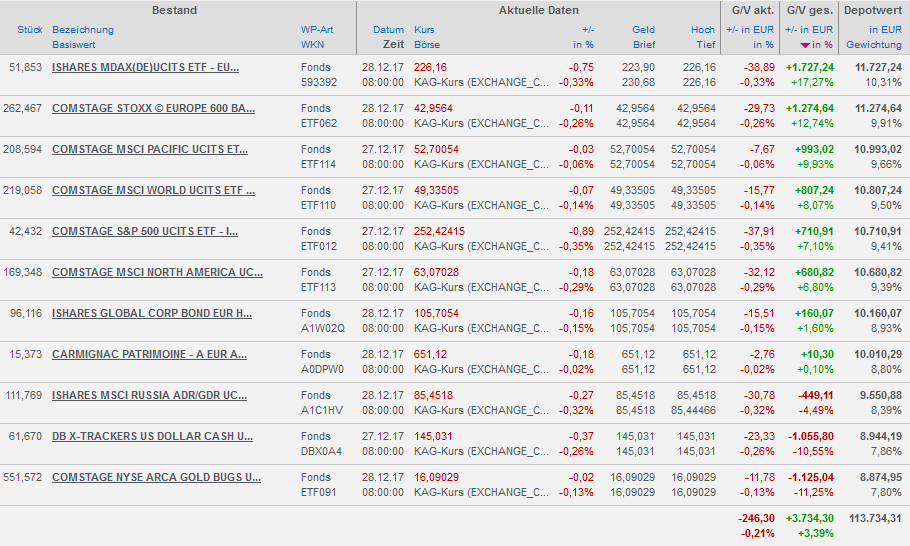This screenshot has height=546, width=910.
Task: Click quantity 51,853
Action: (26, 67)
